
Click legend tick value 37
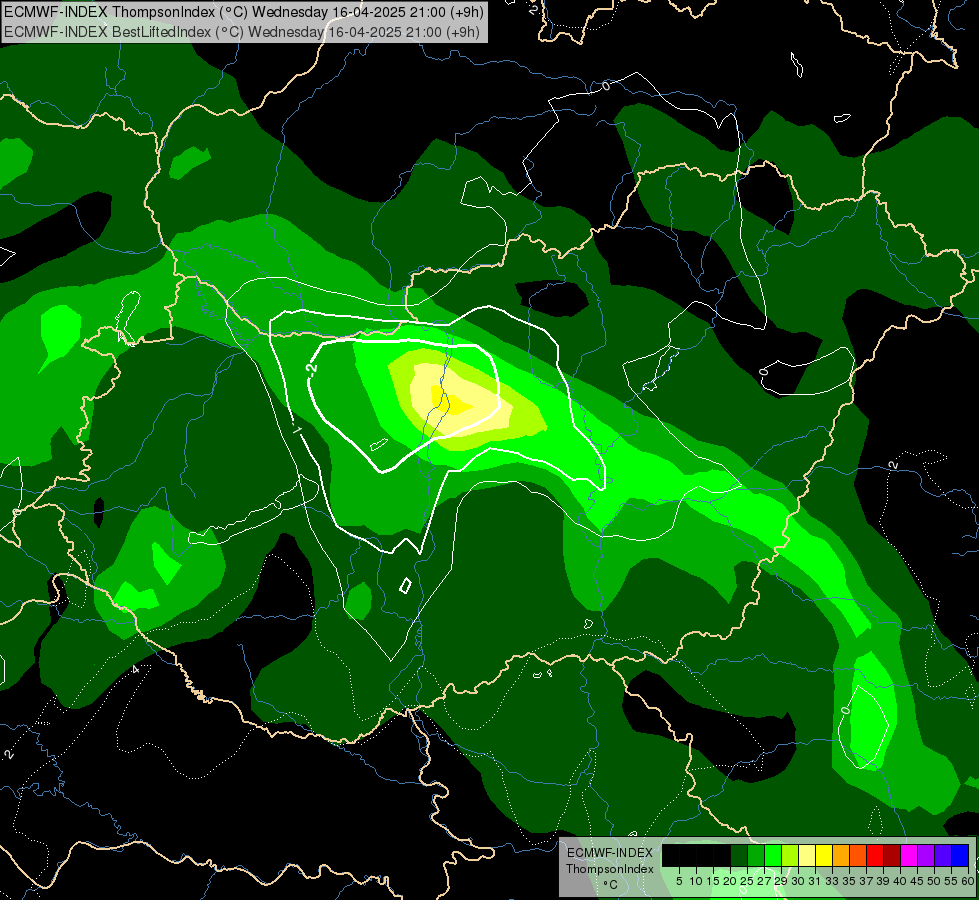[x=867, y=881]
